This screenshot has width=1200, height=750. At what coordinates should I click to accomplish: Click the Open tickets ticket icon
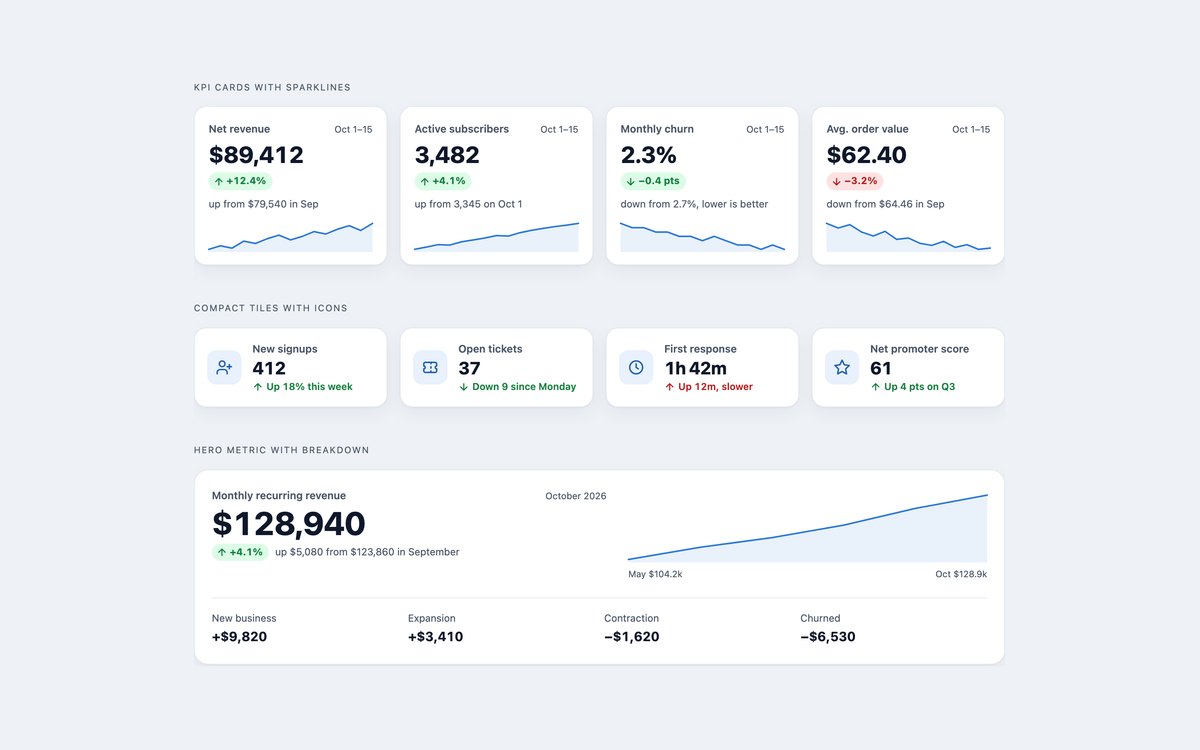tap(430, 367)
